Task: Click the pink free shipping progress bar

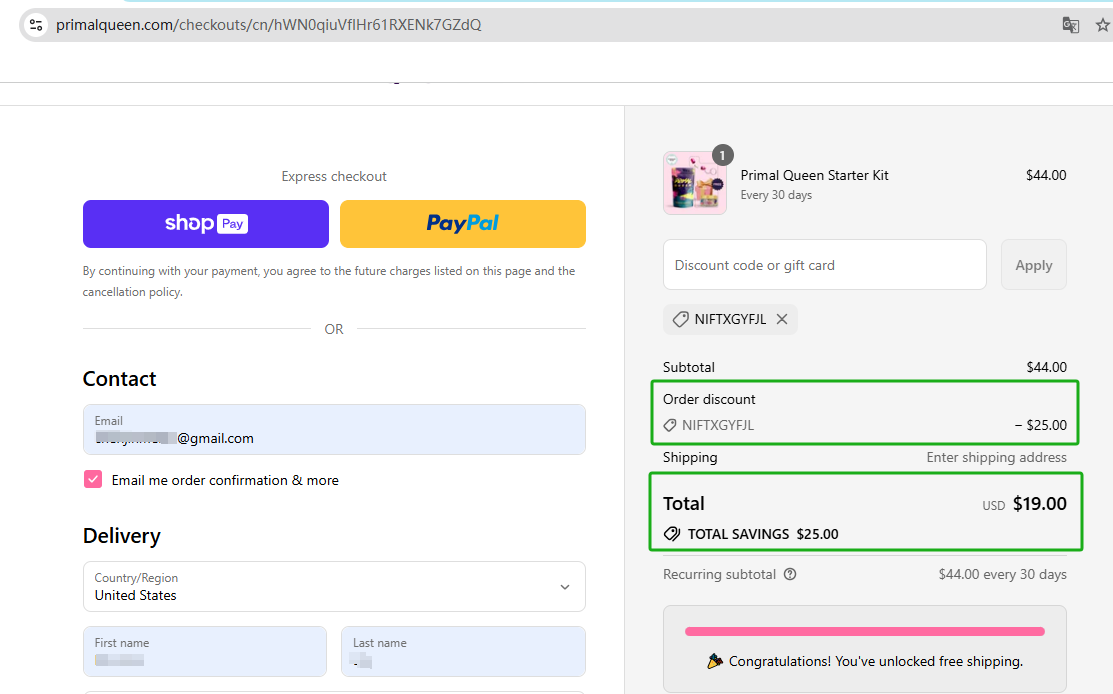Action: 865,632
